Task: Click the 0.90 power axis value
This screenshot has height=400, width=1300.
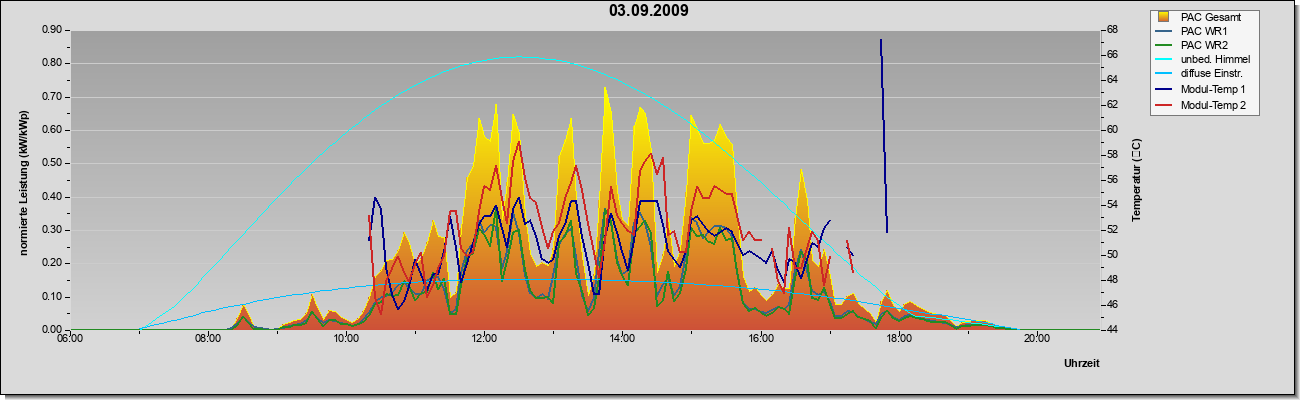Action: [x=51, y=30]
